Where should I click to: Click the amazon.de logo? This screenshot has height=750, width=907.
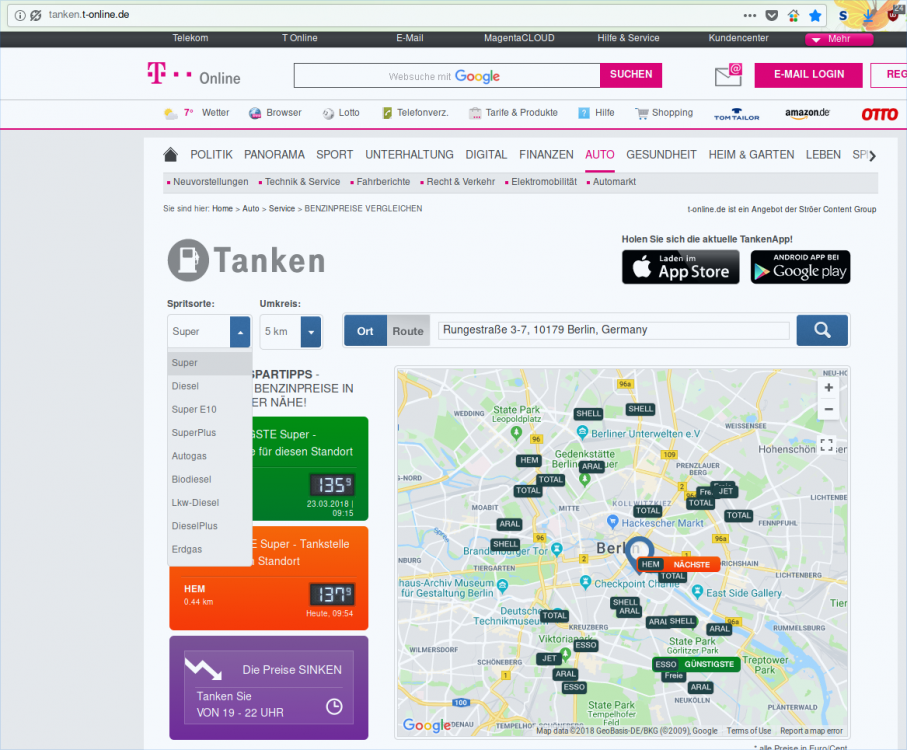(807, 113)
